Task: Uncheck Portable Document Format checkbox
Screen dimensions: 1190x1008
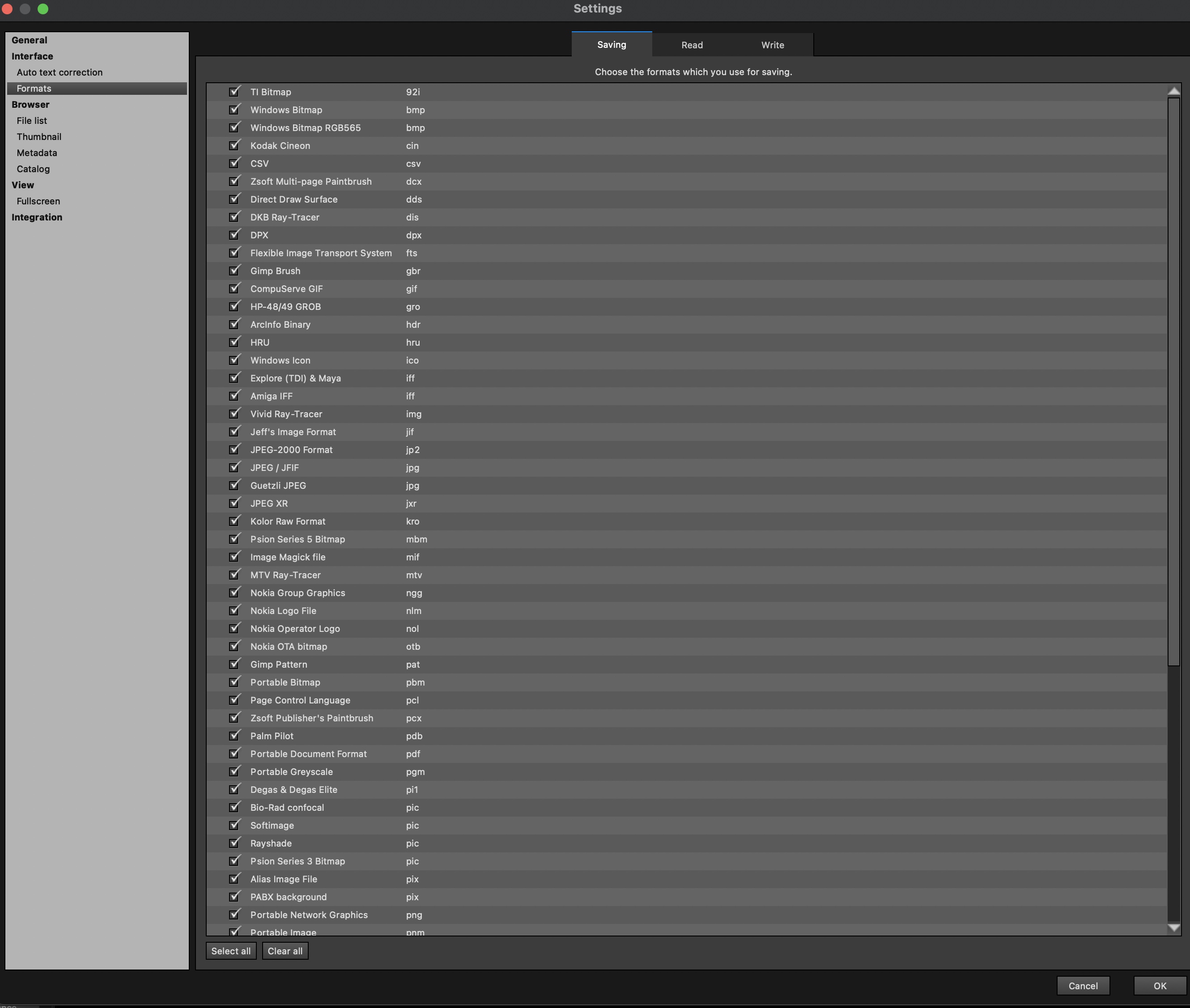Action: [x=234, y=754]
